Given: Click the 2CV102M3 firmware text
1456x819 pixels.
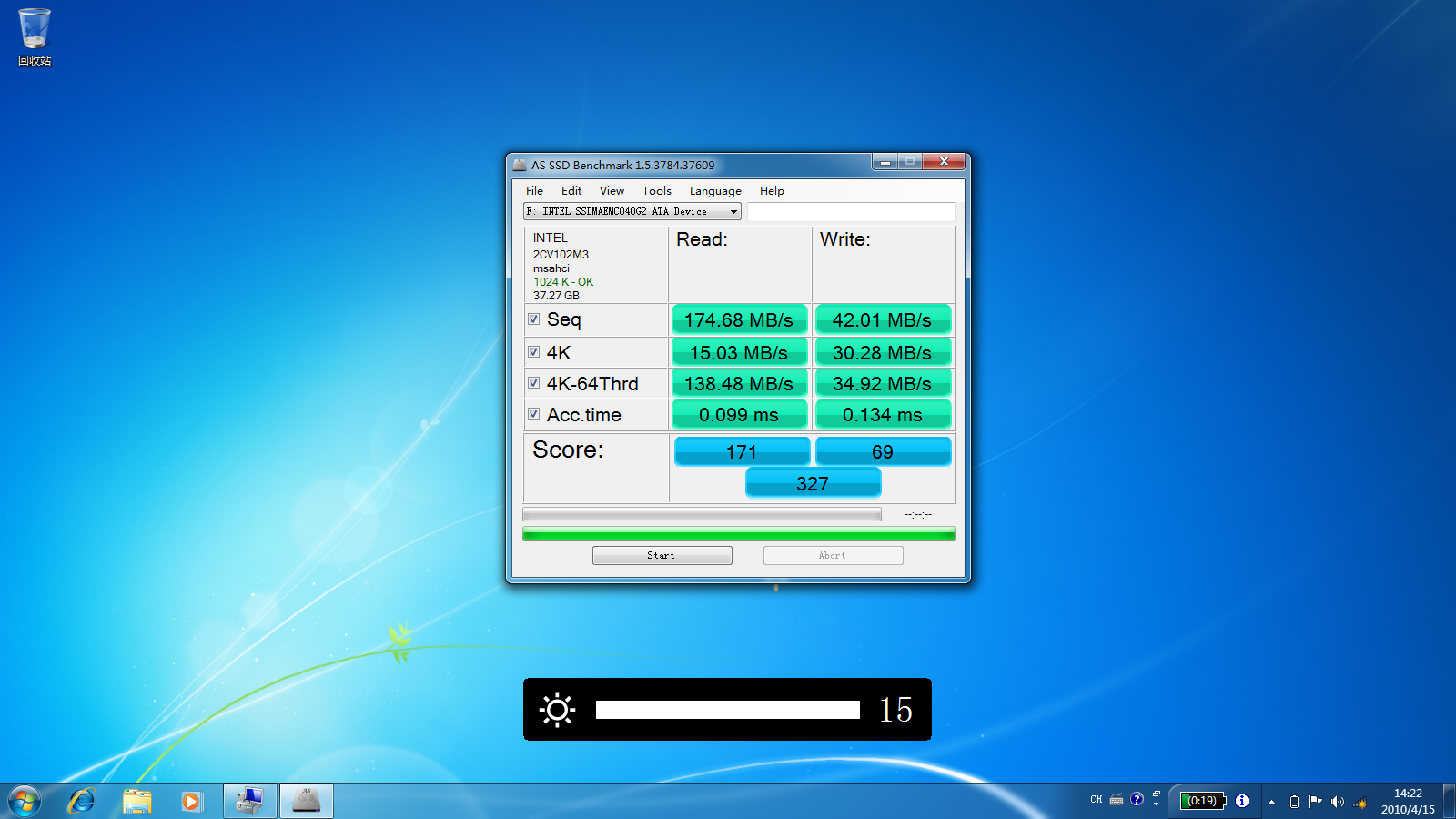Looking at the screenshot, I should click(561, 255).
